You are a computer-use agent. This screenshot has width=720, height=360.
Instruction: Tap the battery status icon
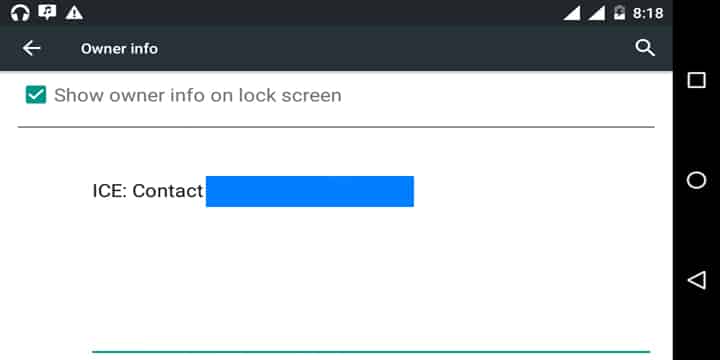click(x=619, y=12)
